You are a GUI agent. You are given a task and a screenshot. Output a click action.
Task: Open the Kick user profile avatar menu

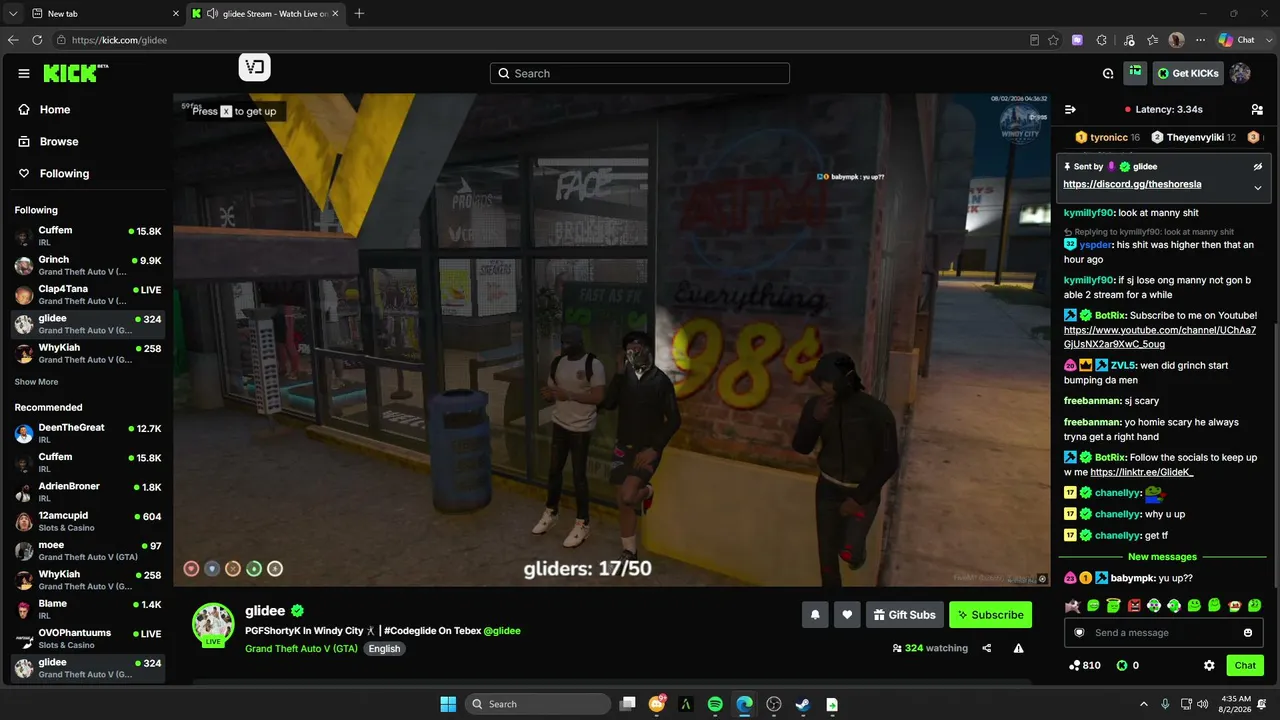coord(1240,73)
